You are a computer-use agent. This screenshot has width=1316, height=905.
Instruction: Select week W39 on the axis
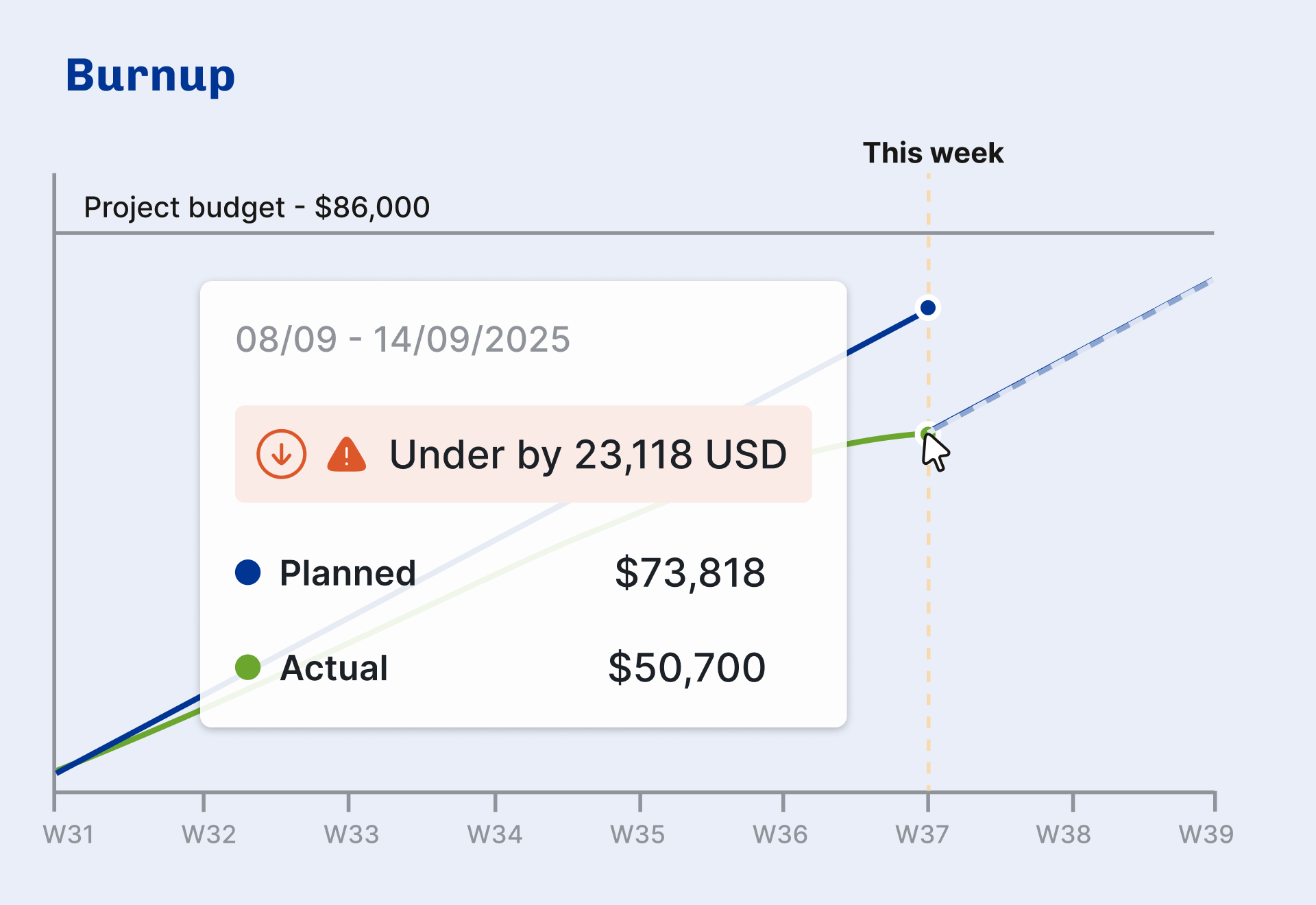1206,834
